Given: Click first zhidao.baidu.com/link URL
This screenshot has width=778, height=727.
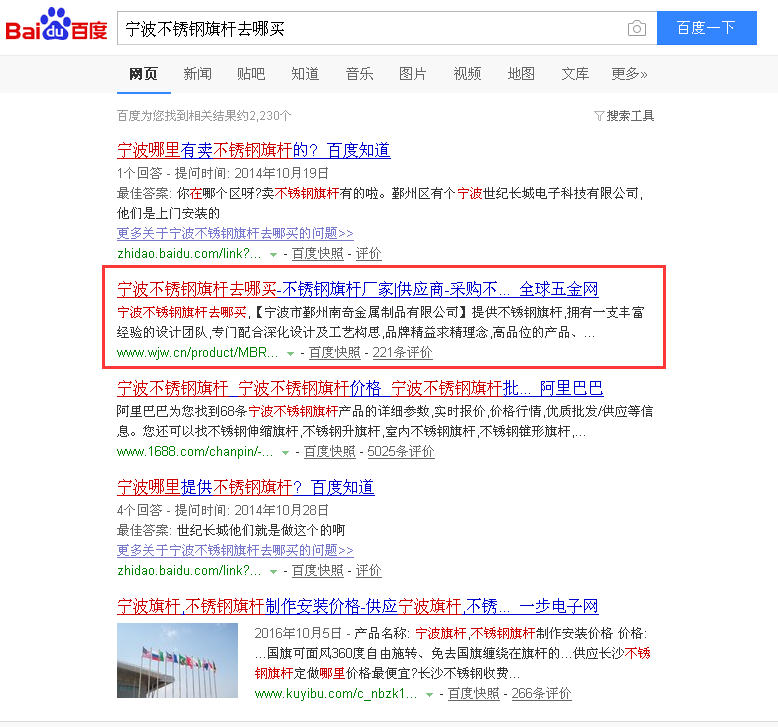Looking at the screenshot, I should pos(189,254).
